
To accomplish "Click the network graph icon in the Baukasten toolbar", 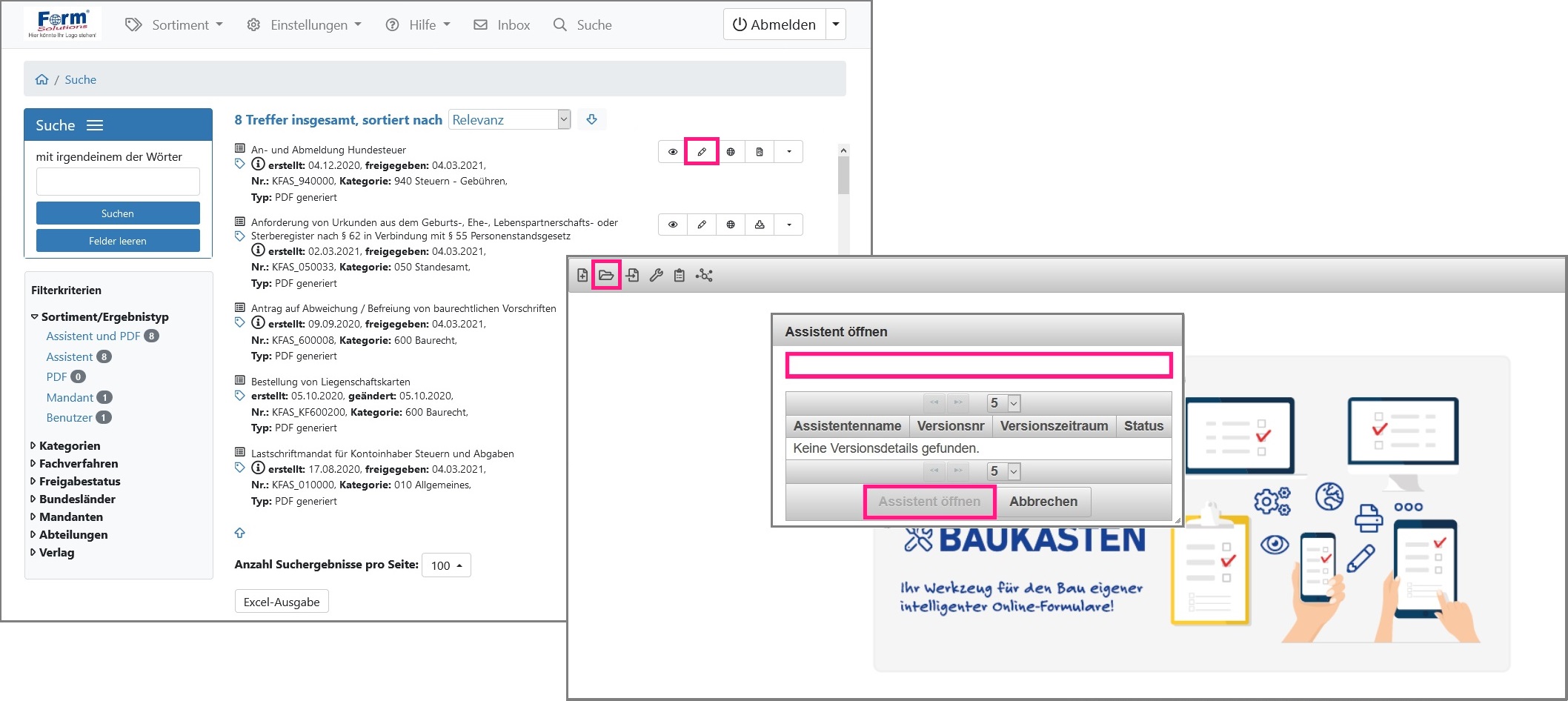I will 704,276.
